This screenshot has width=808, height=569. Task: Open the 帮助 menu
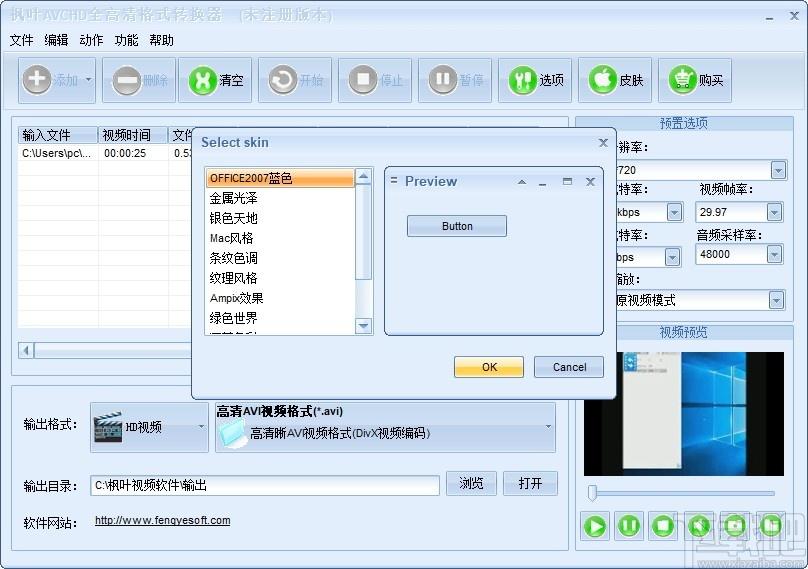coord(161,40)
